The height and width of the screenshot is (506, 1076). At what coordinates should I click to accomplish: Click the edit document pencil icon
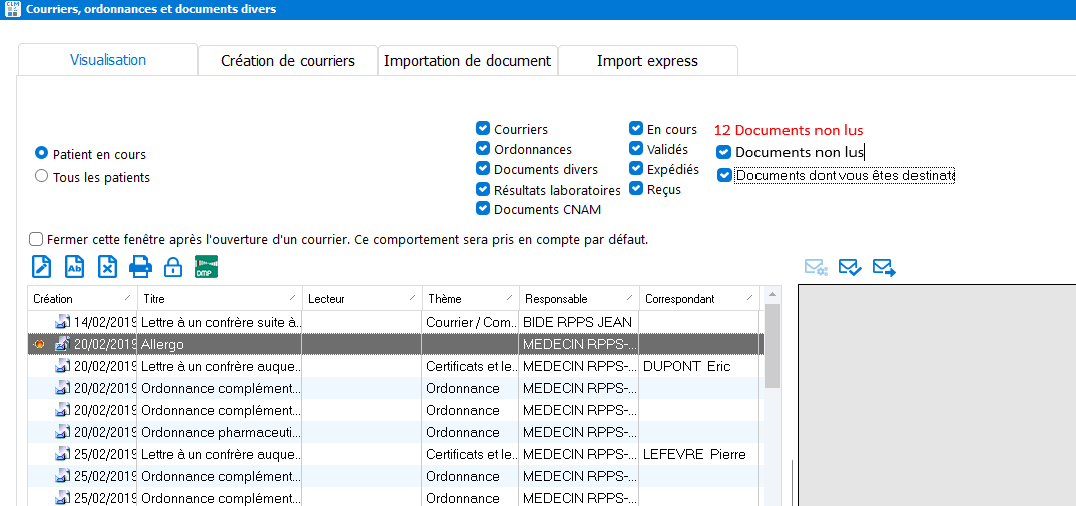42,267
